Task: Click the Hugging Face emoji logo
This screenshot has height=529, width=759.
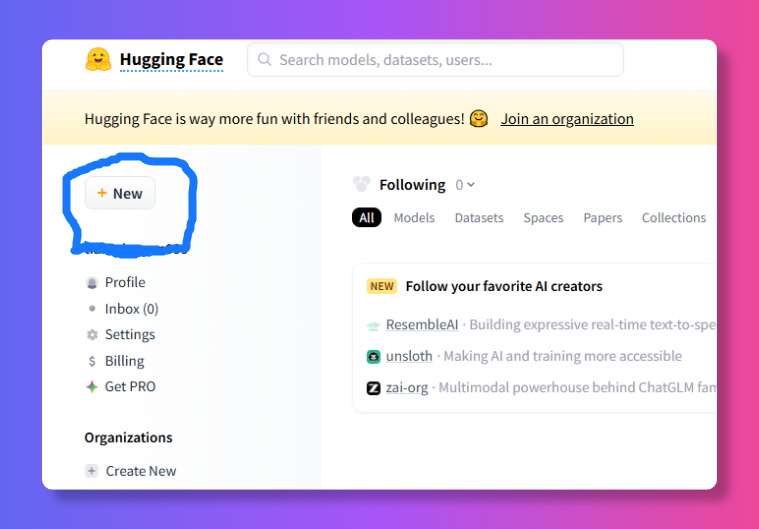Action: pyautogui.click(x=98, y=59)
